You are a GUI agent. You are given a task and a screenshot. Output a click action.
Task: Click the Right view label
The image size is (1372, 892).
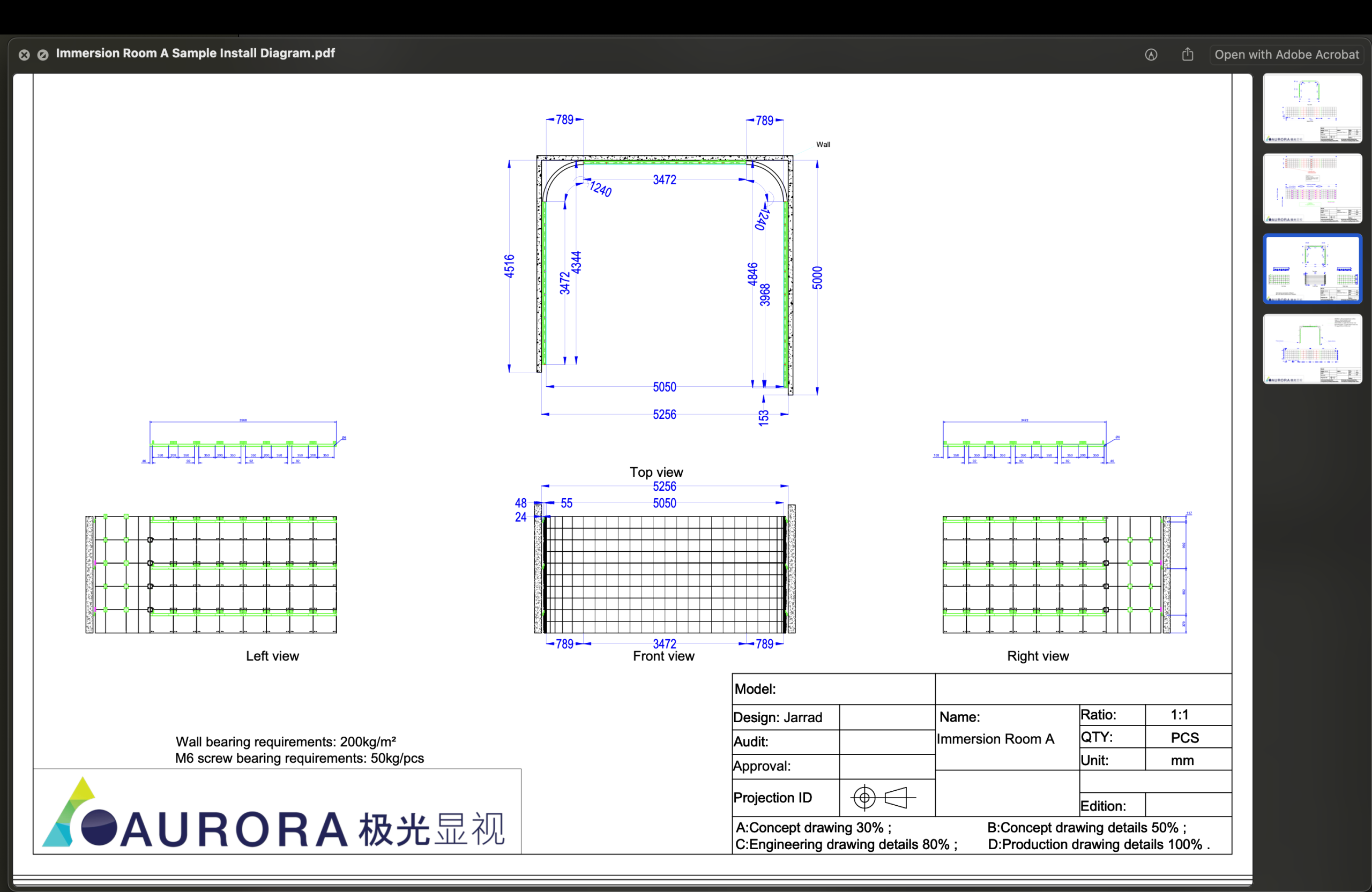point(1038,656)
